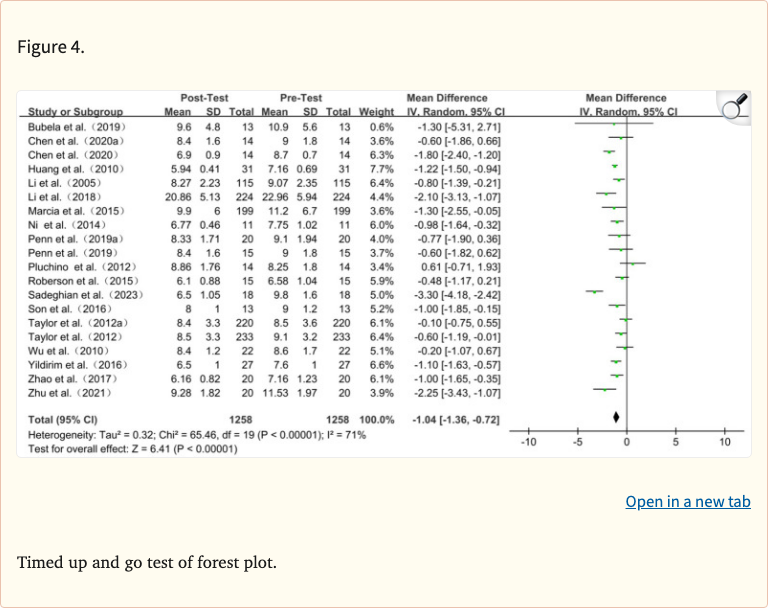
Task: Click the "Pre-Test" column group header
Action: [300, 98]
